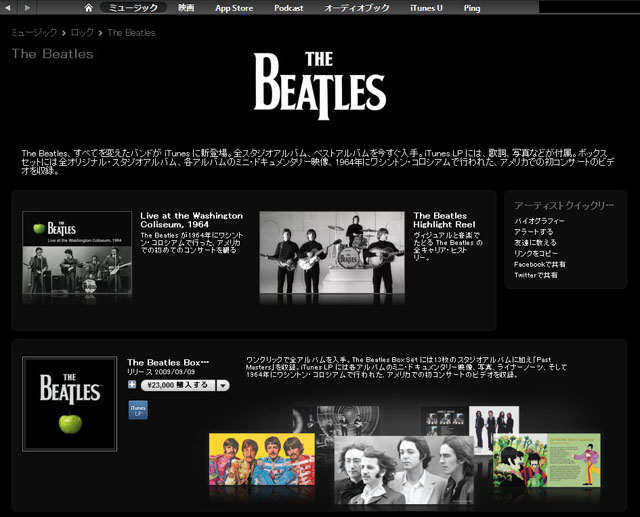Click 友達に教える quick link
640x517 pixels.
(535, 242)
